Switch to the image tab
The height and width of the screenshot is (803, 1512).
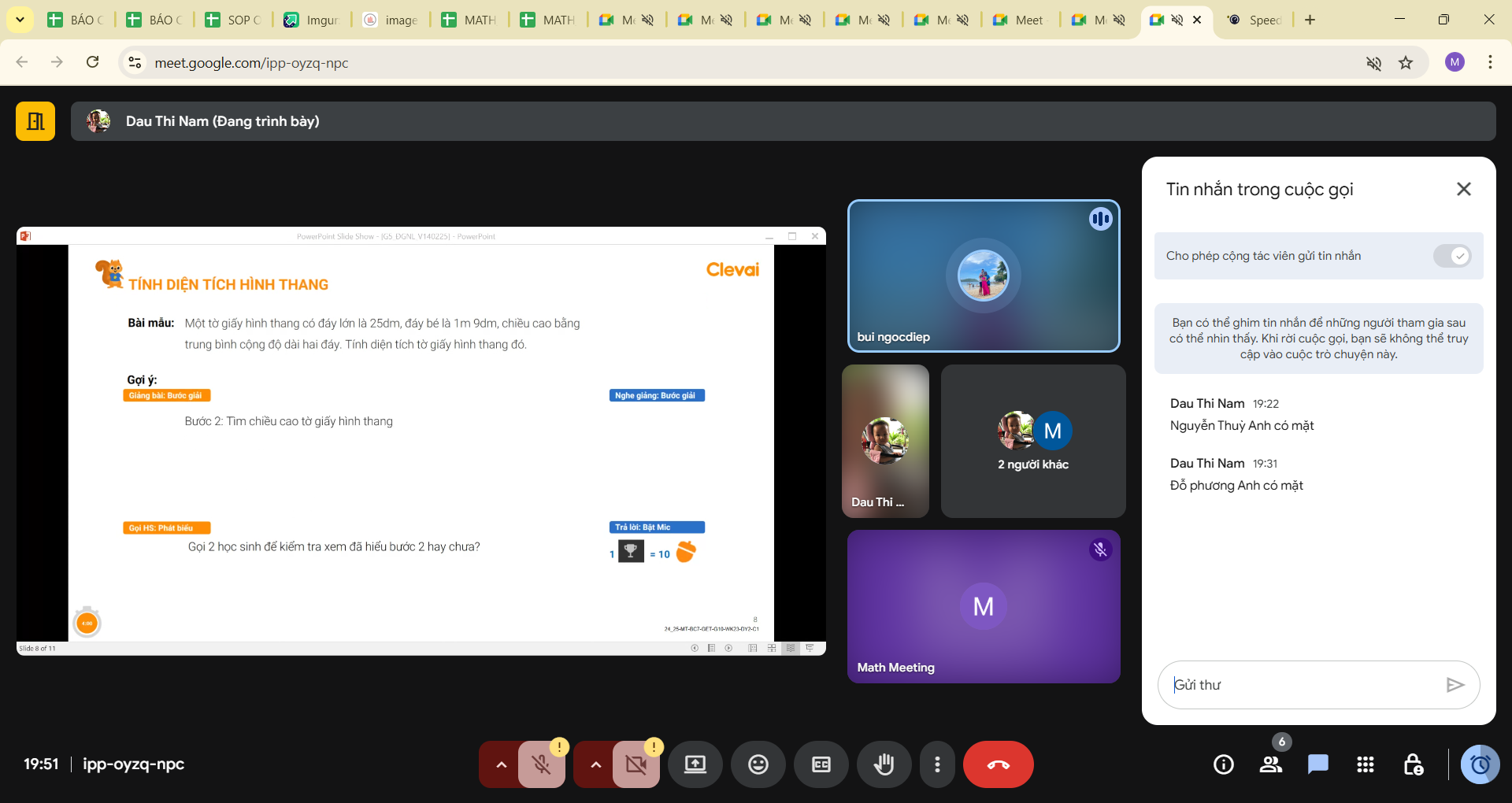tap(390, 20)
